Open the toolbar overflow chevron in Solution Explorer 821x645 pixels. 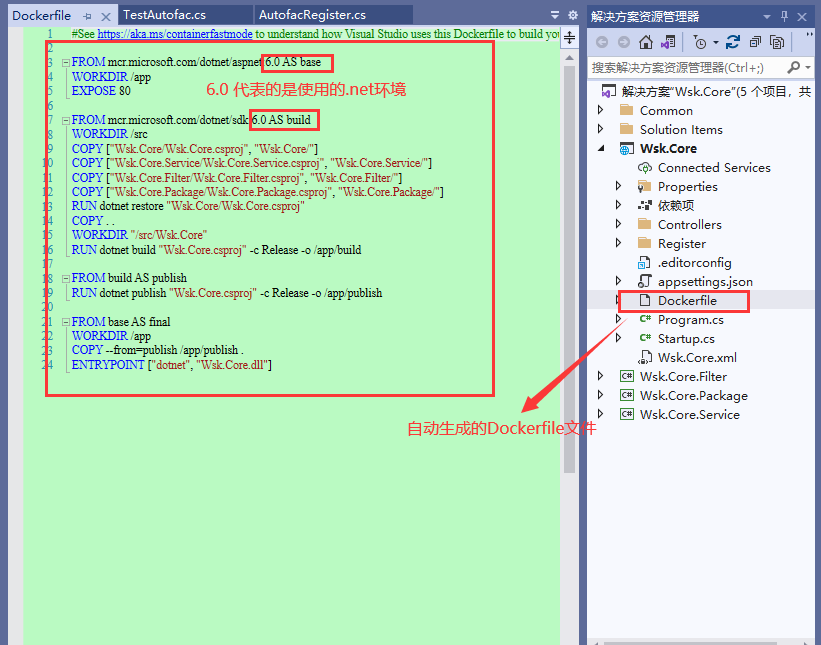pyautogui.click(x=809, y=36)
